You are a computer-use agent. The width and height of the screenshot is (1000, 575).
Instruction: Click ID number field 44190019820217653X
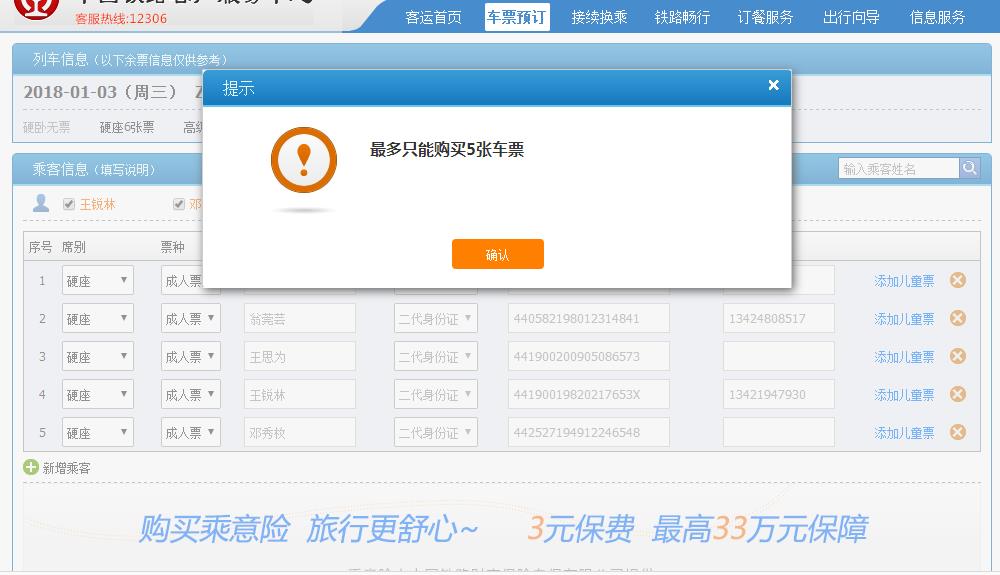click(589, 394)
